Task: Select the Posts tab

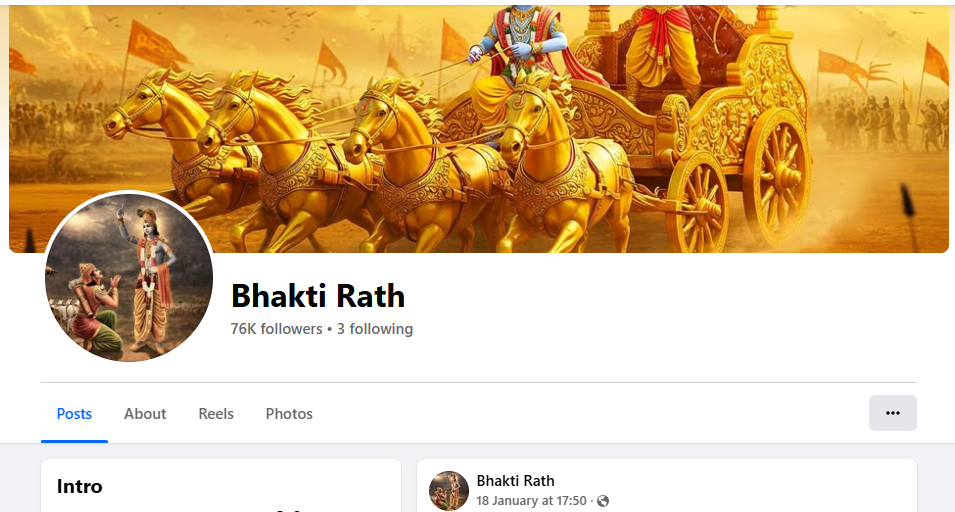Action: pos(74,414)
